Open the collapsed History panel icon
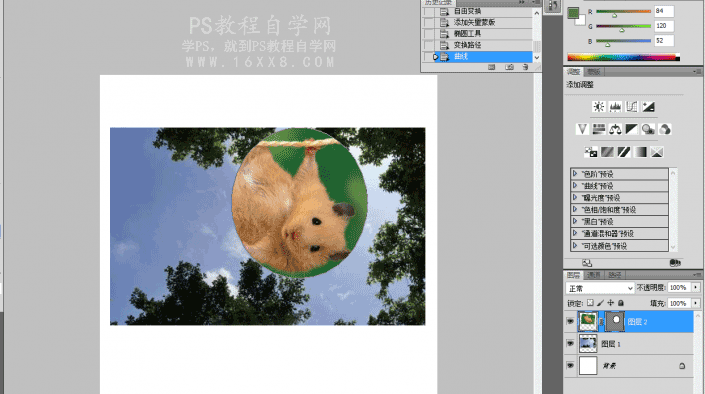 pyautogui.click(x=553, y=6)
